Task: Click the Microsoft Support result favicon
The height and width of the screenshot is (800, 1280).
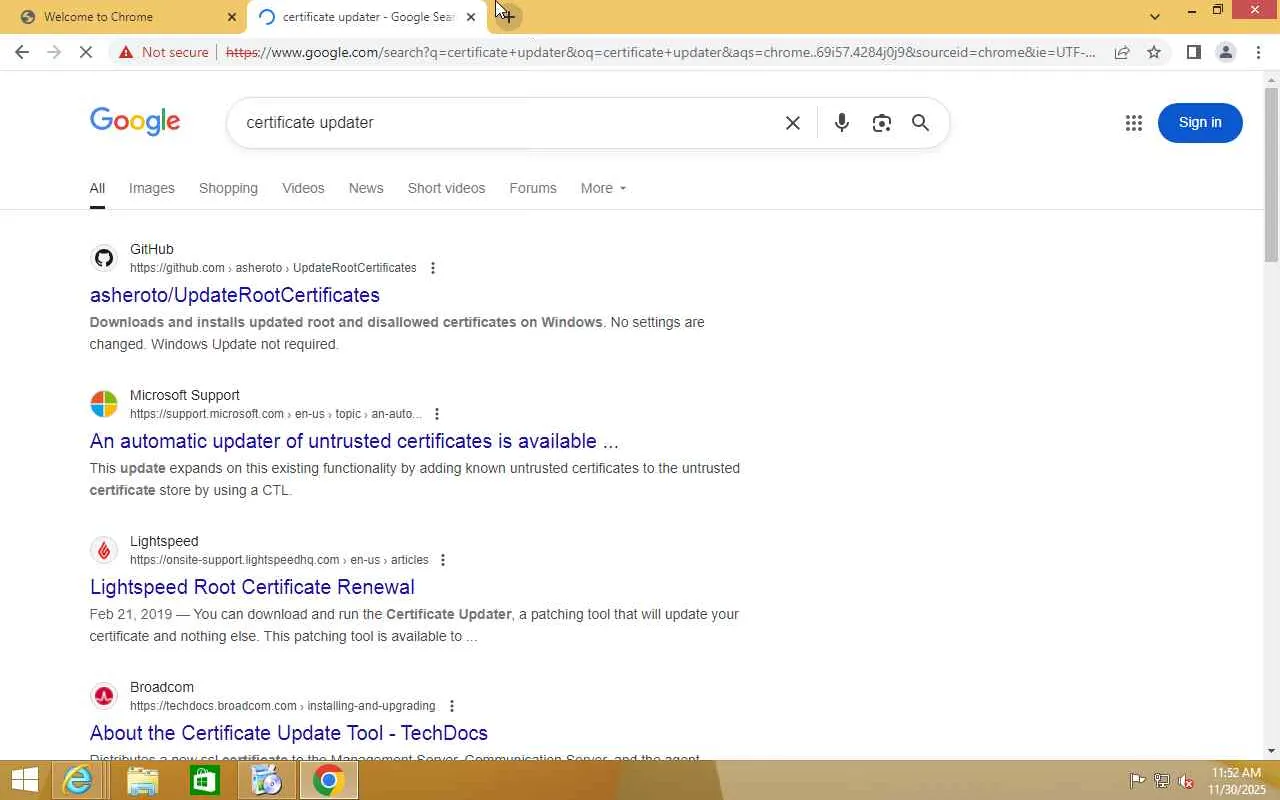Action: click(x=104, y=404)
